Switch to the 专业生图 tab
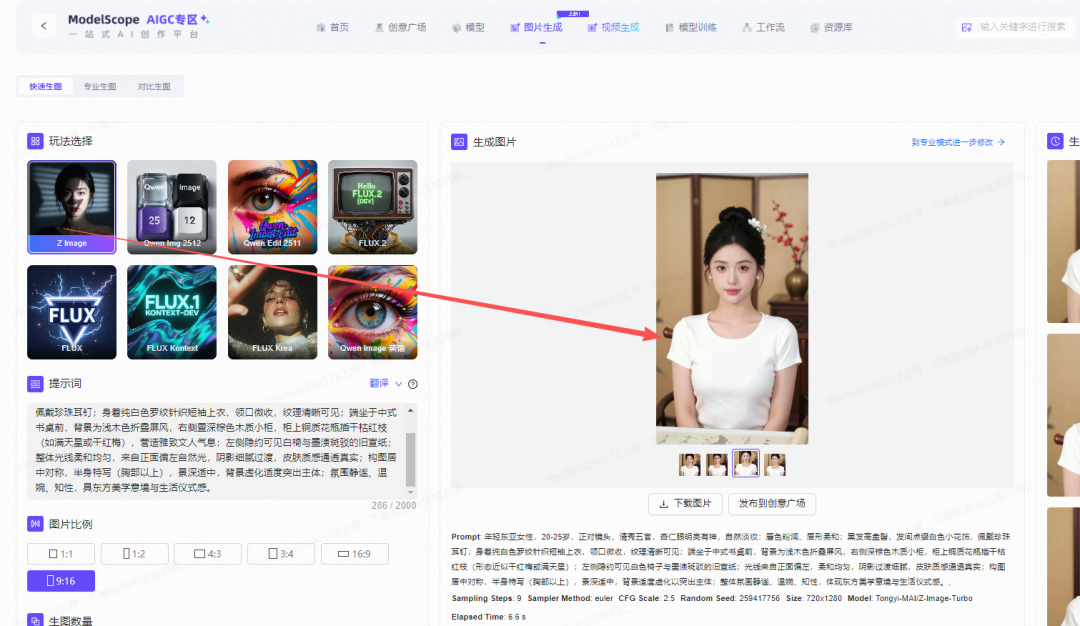 coord(99,86)
